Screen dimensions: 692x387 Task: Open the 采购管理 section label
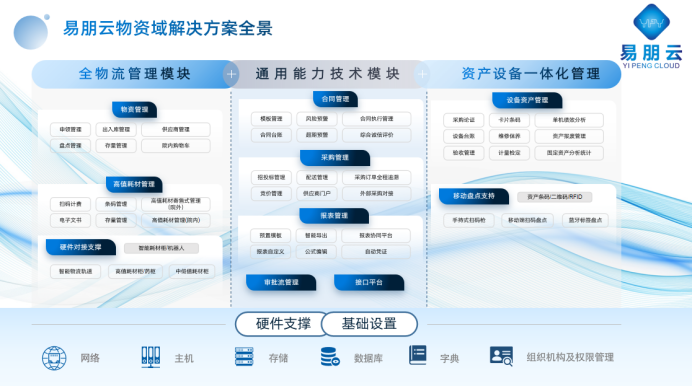[335, 158]
